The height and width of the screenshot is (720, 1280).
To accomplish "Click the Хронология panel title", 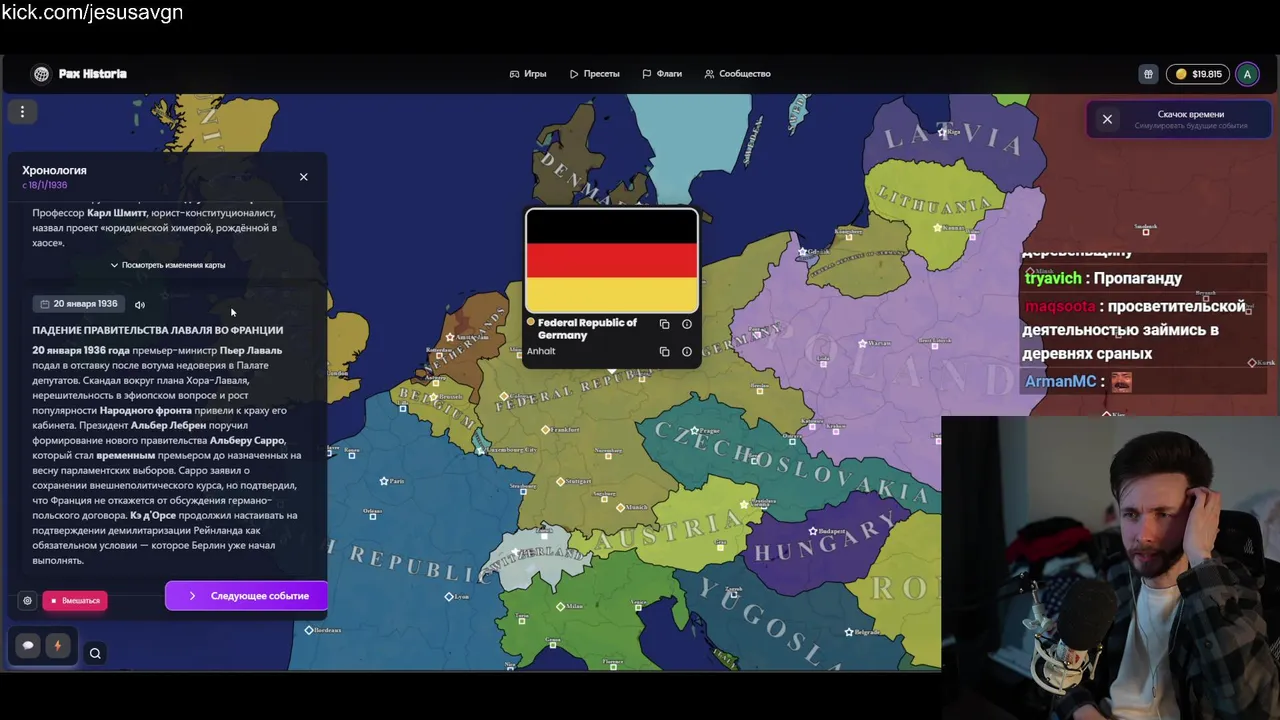I will [54, 171].
